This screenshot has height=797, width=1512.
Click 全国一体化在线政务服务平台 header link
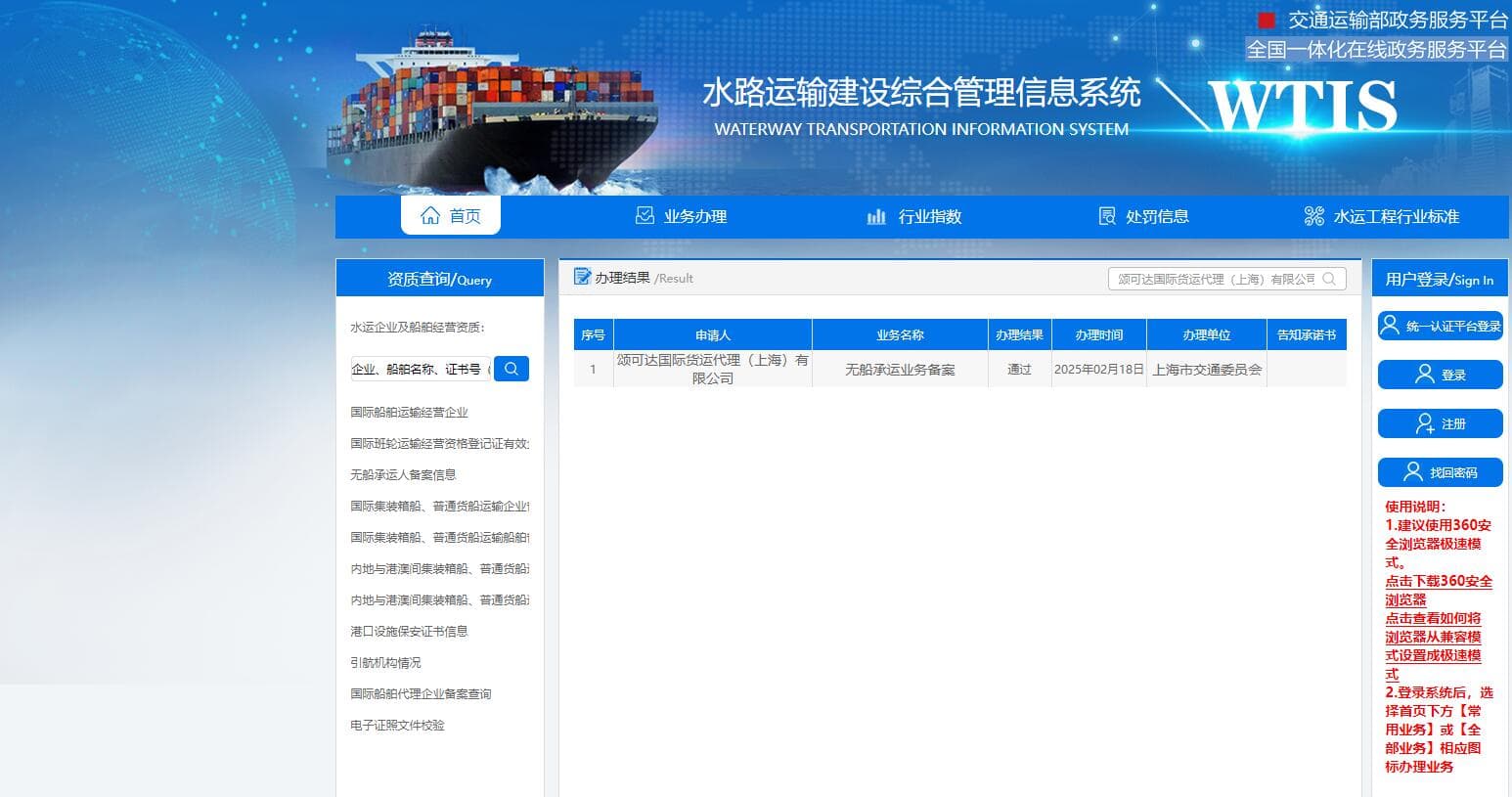click(x=1377, y=49)
